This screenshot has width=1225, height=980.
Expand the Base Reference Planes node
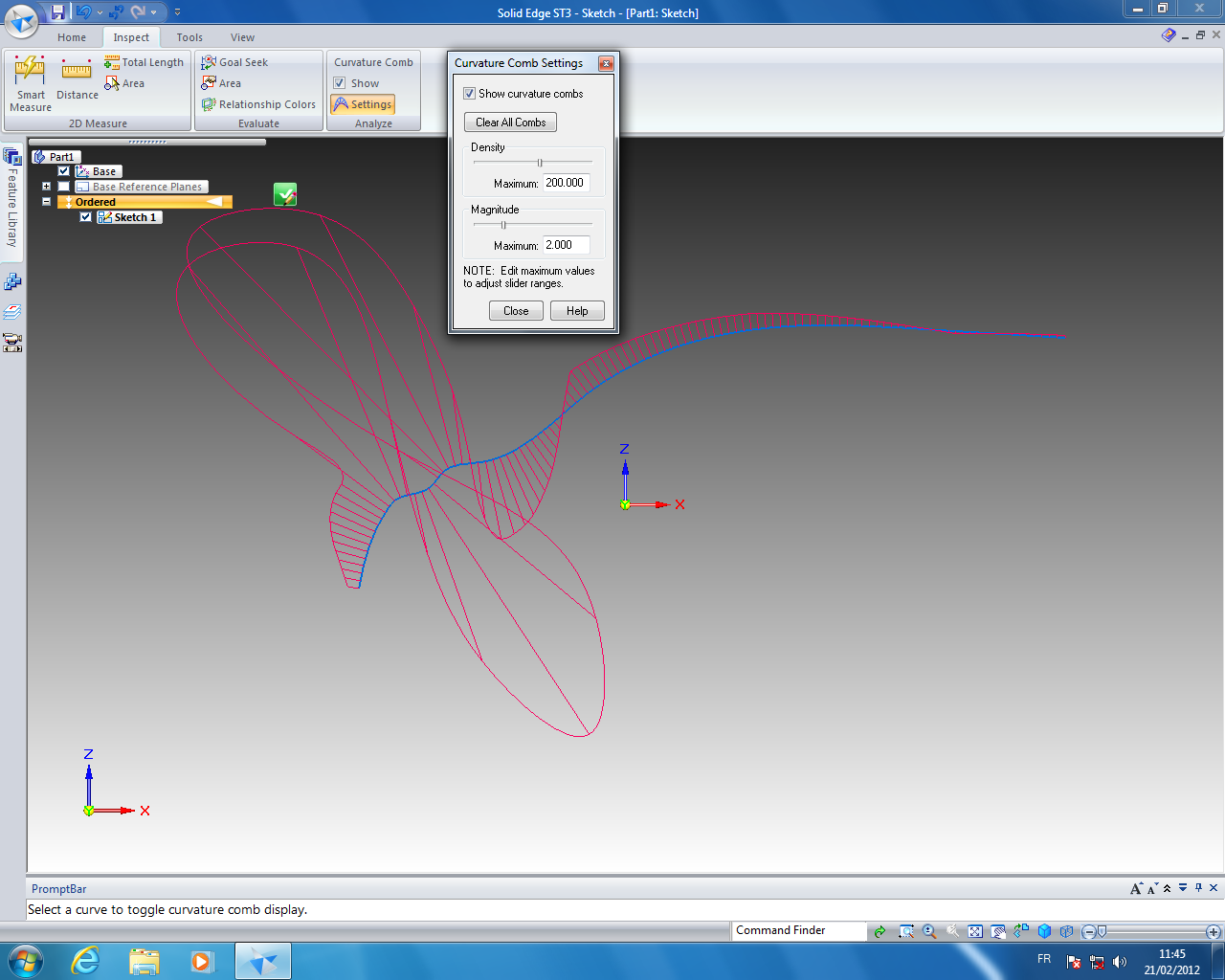[46, 187]
